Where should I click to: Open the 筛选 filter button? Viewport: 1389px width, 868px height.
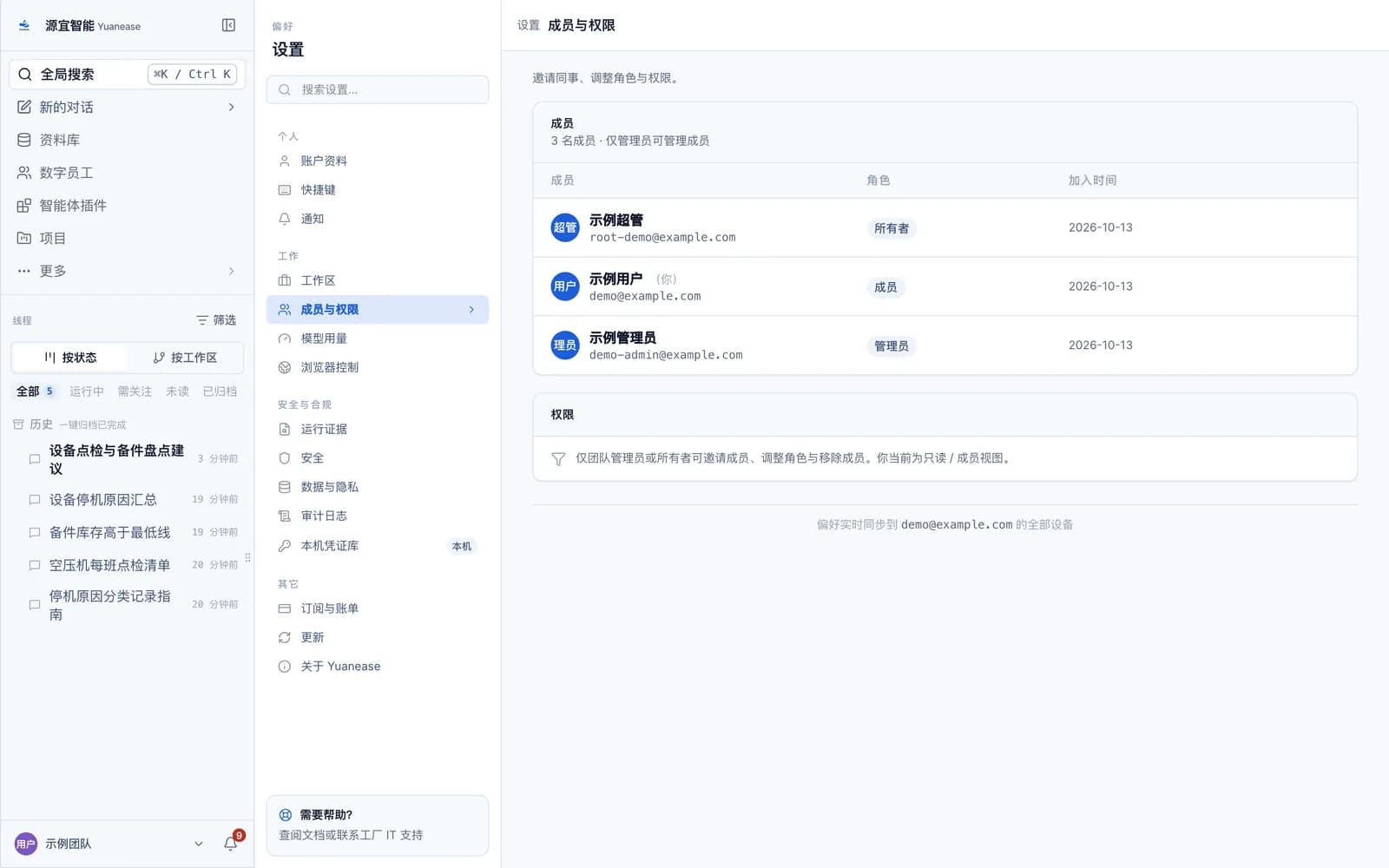click(216, 320)
